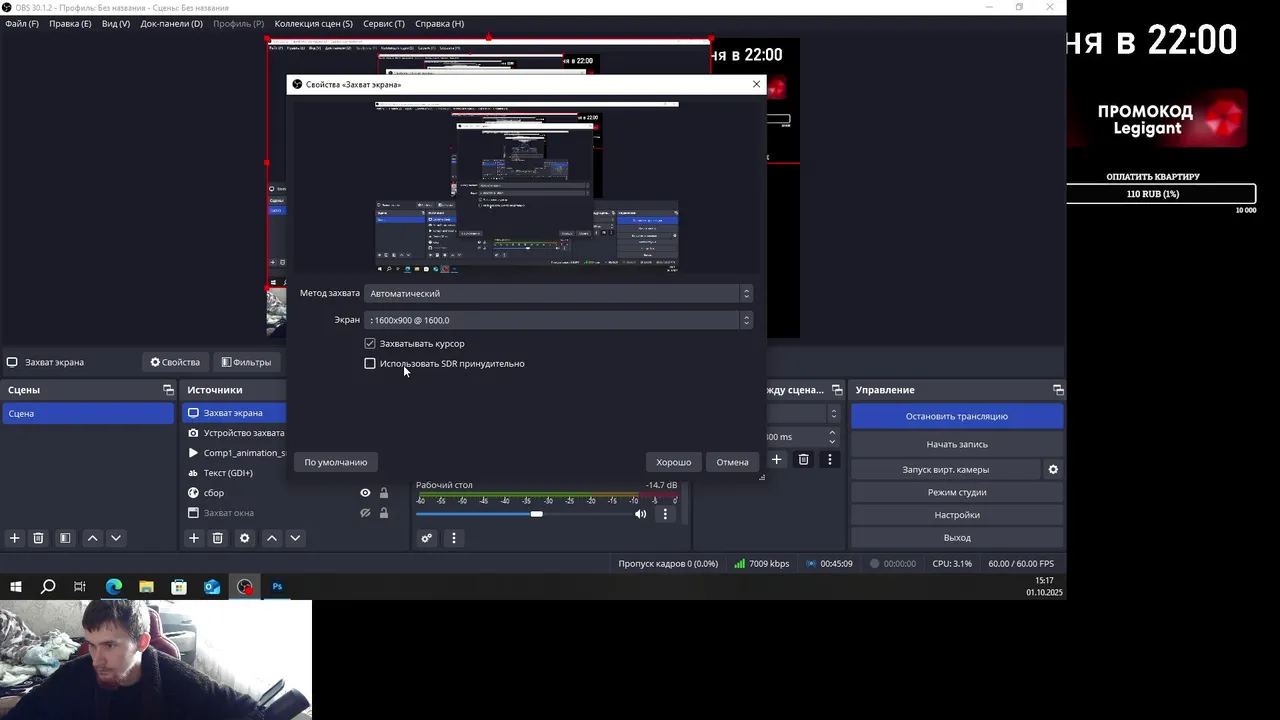This screenshot has height=720, width=1280.
Task: Add a new scene with the Scenes plus icon
Action: 14,538
